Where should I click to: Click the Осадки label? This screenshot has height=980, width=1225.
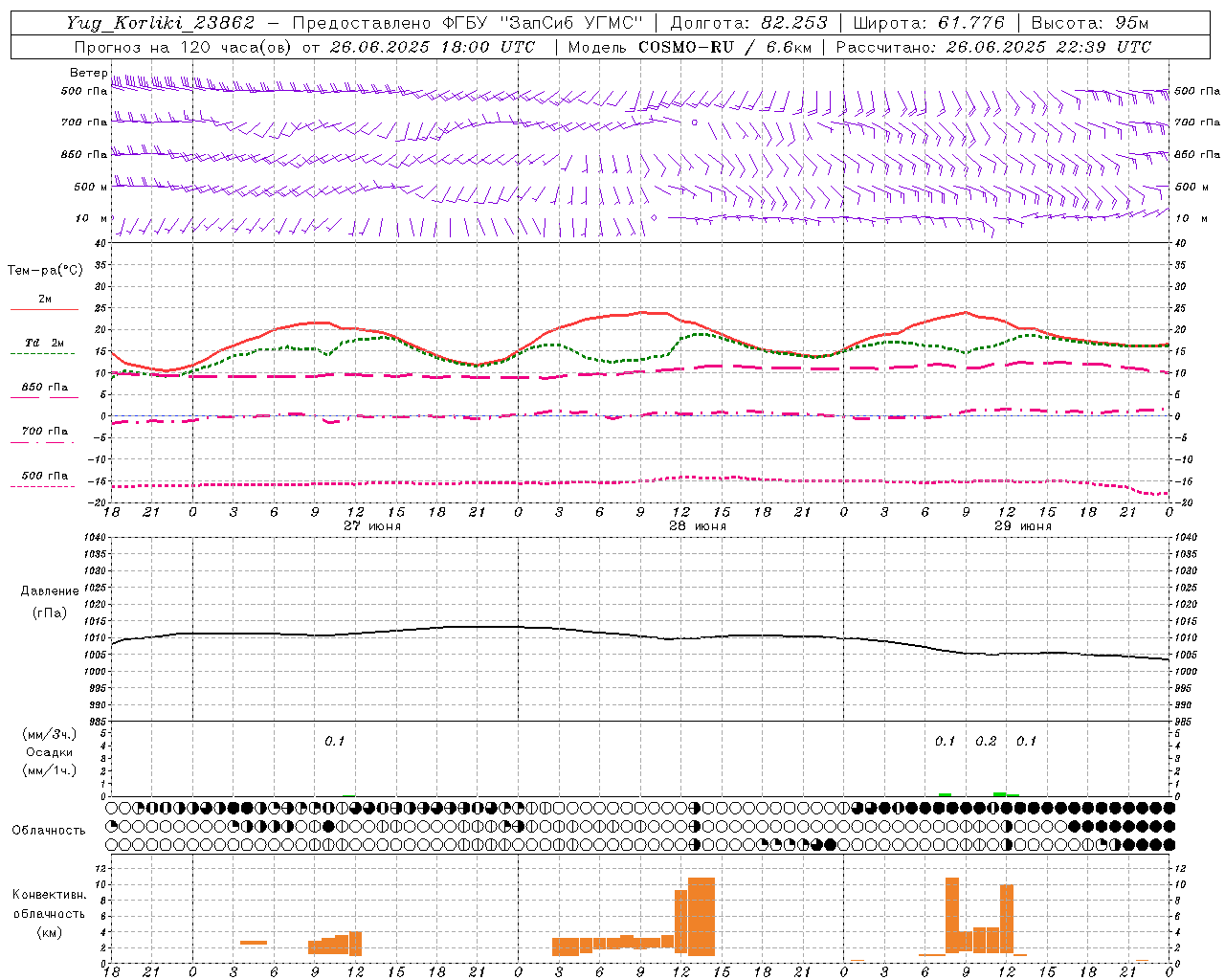pos(50,752)
